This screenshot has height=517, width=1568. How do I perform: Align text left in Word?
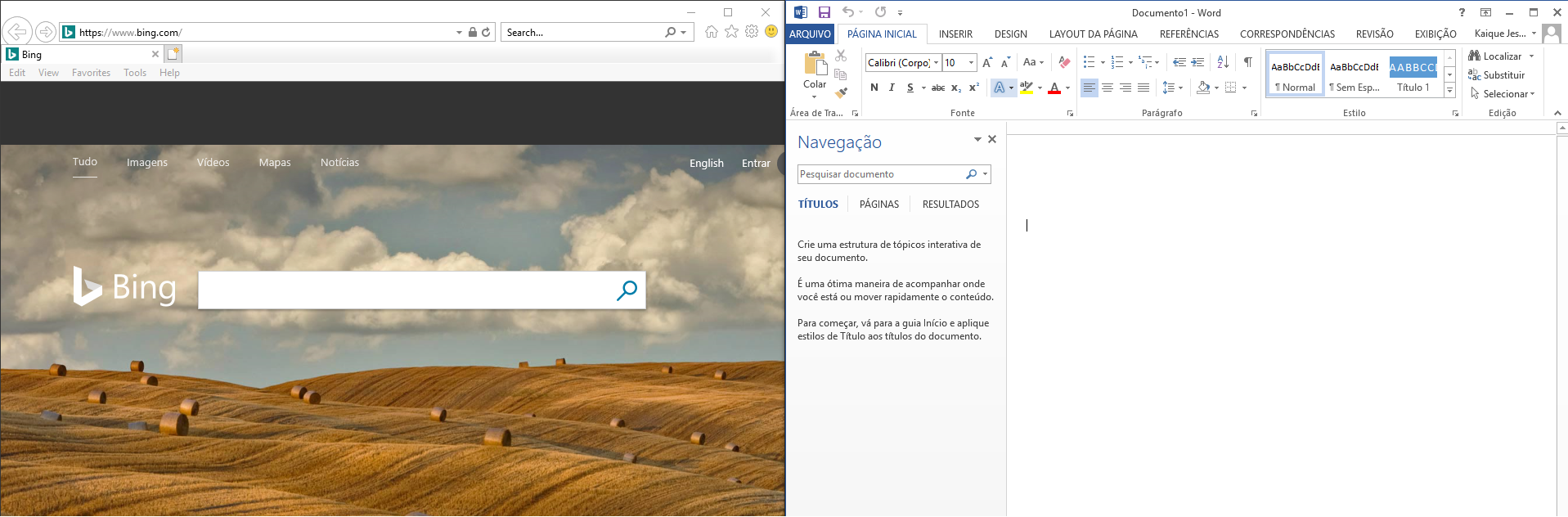click(x=1089, y=88)
